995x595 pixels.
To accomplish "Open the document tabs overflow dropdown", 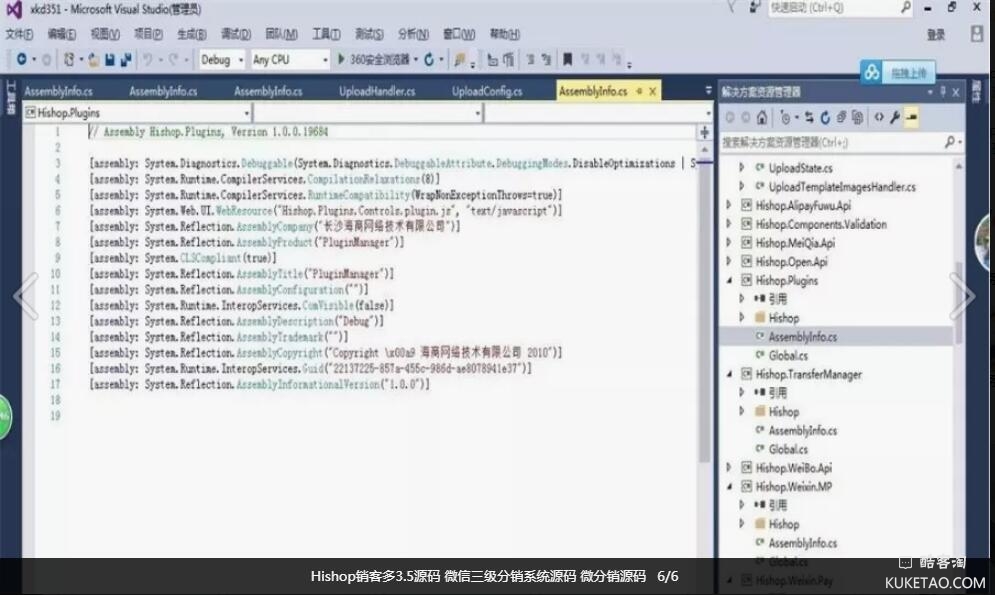I will coord(708,91).
